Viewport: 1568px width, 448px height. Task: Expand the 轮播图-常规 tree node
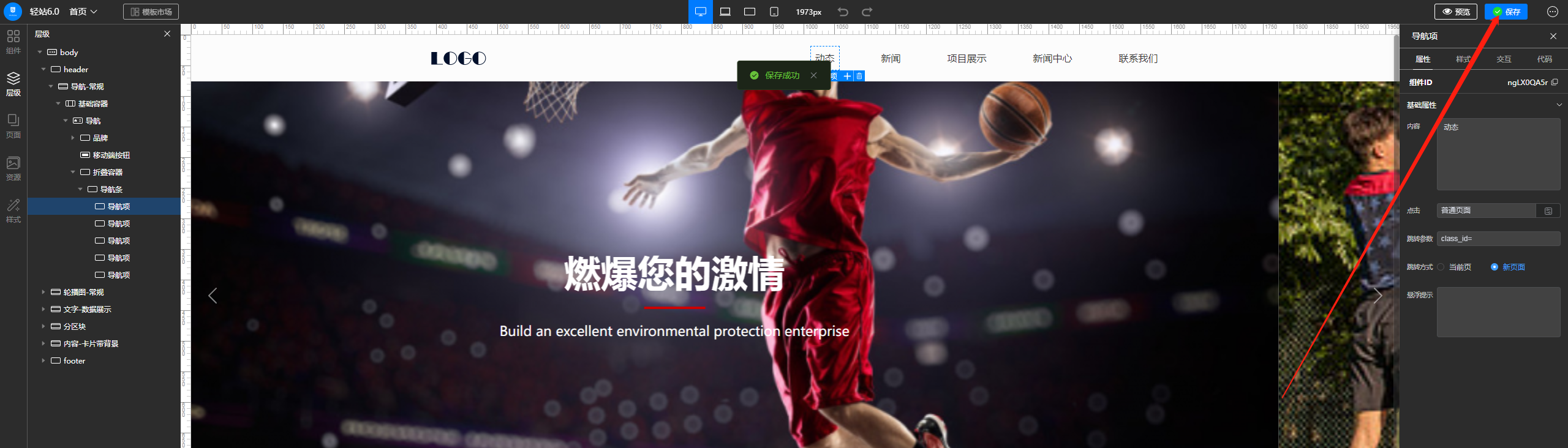pyautogui.click(x=43, y=292)
